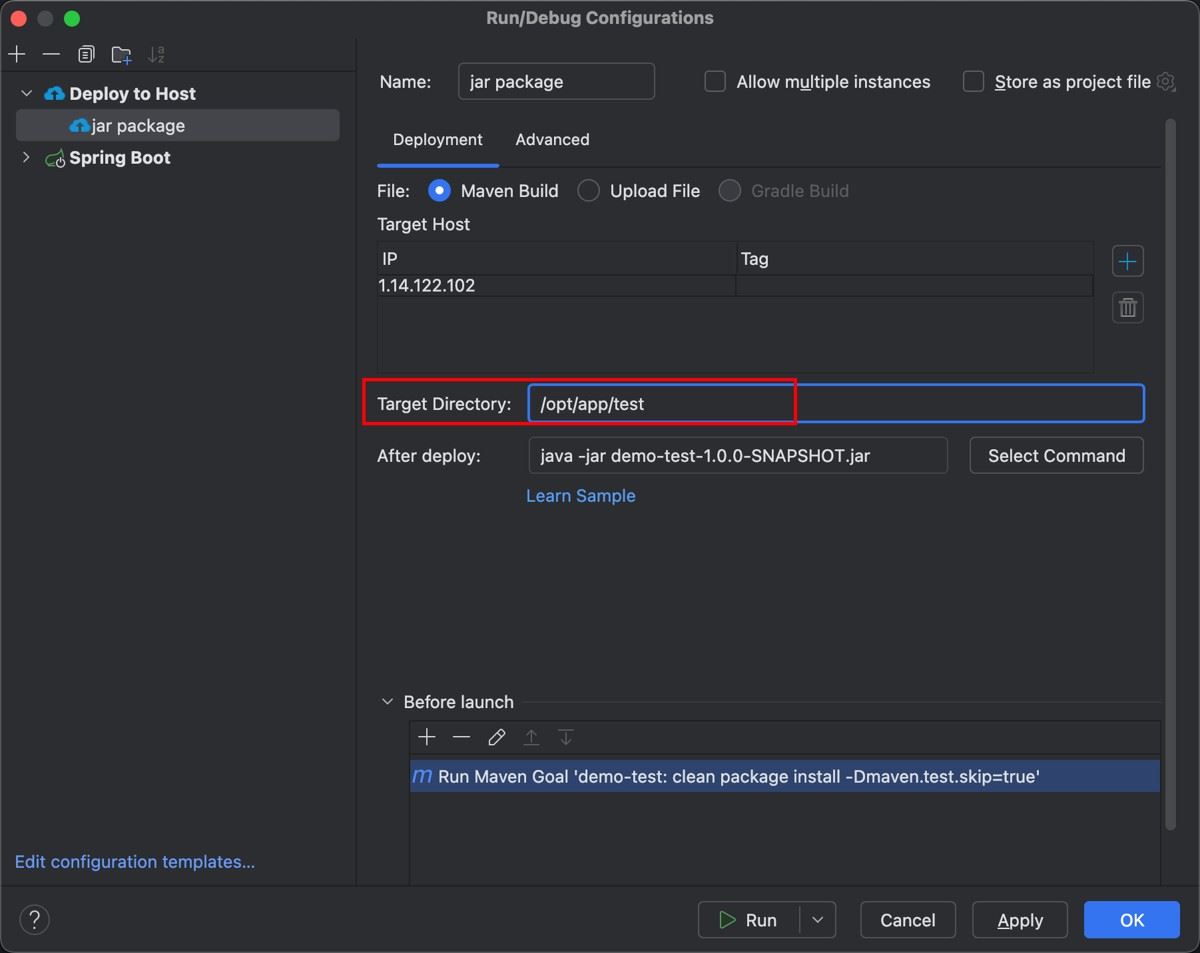Click the edit pencil icon in Before launch
The width and height of the screenshot is (1200, 953).
coord(496,738)
